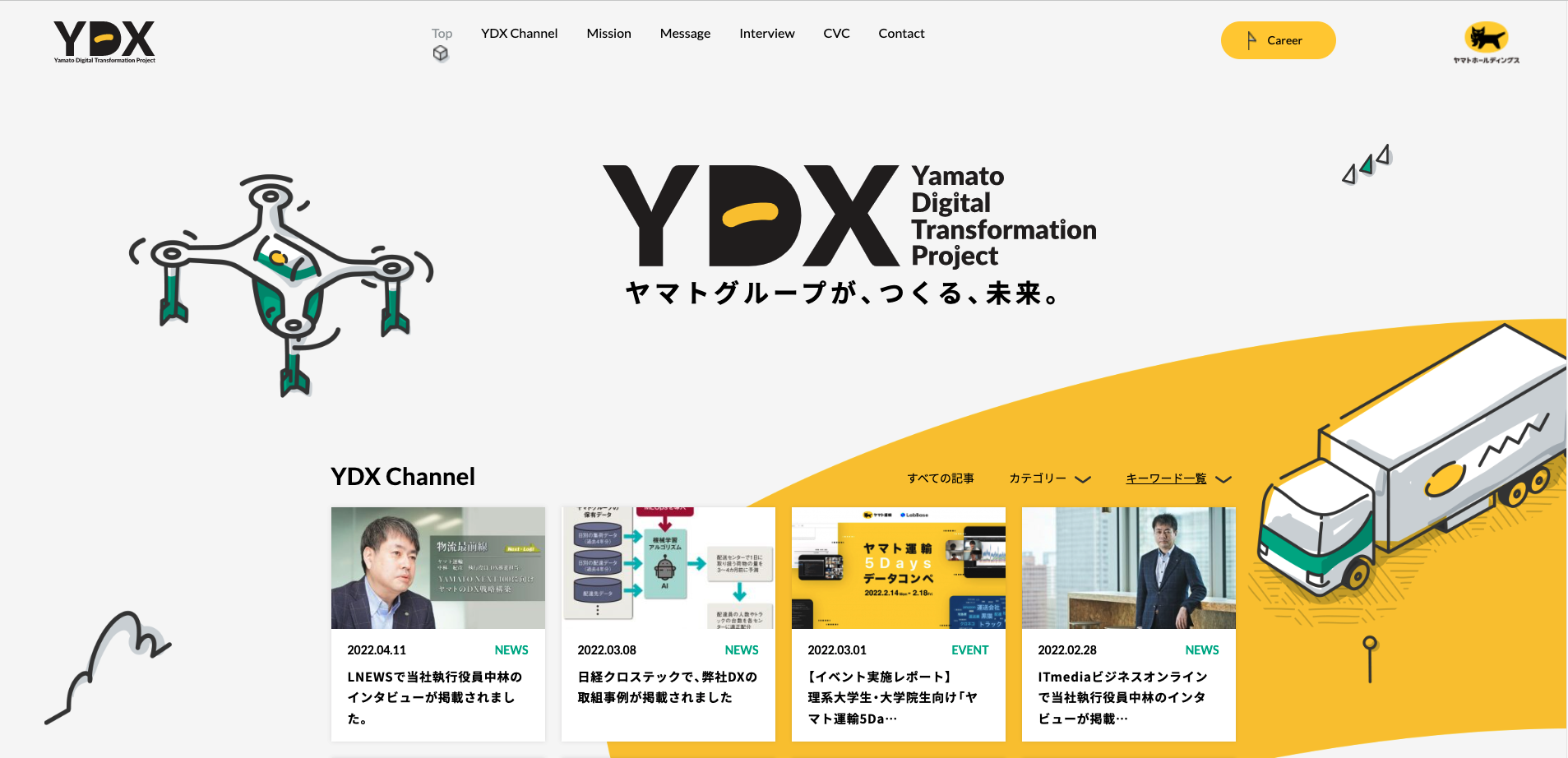The height and width of the screenshot is (758, 1568).
Task: Click the Yamato Holdings black cat logo
Action: (x=1486, y=41)
